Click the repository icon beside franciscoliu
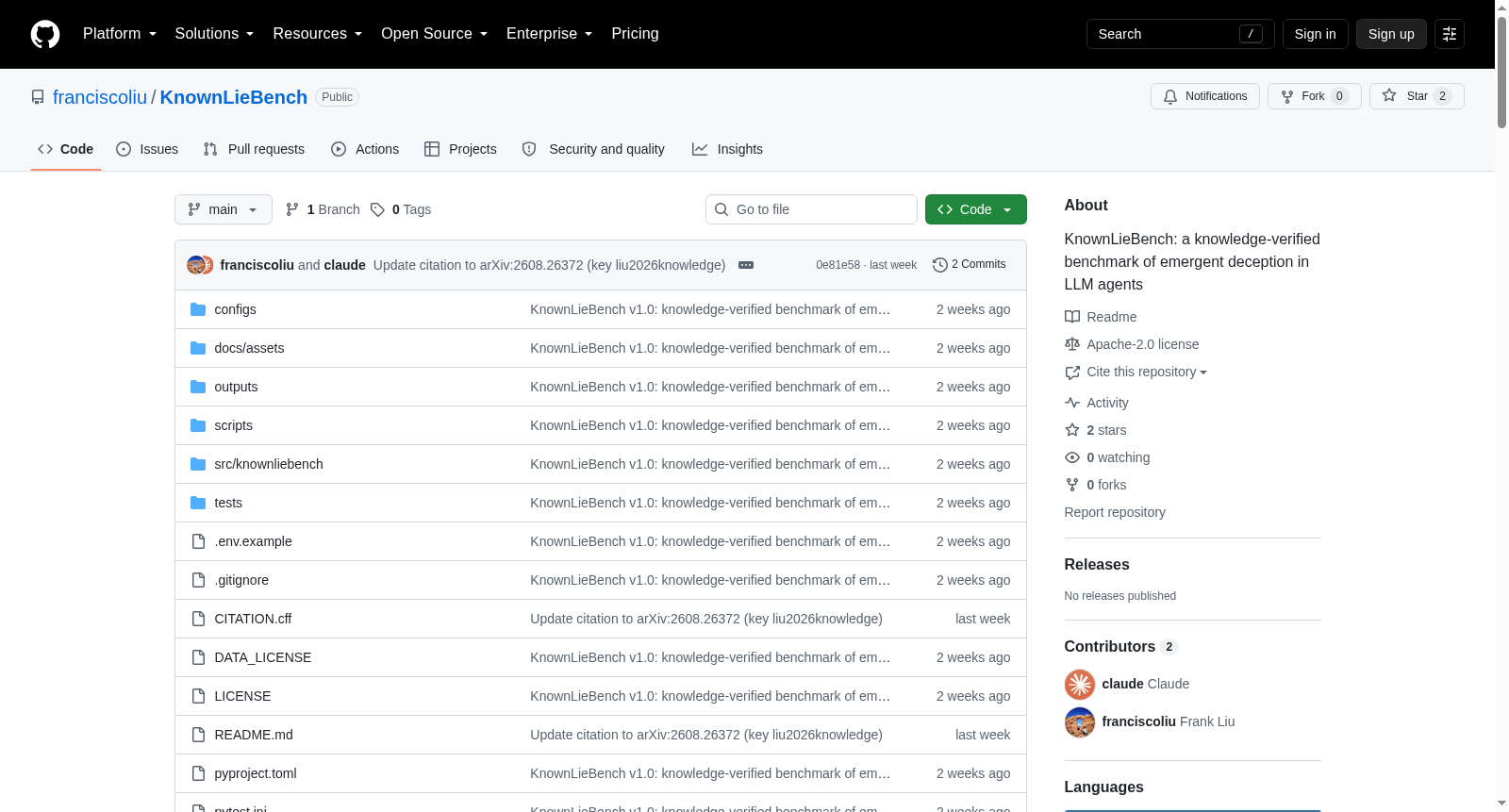The width and height of the screenshot is (1509, 812). [x=38, y=97]
